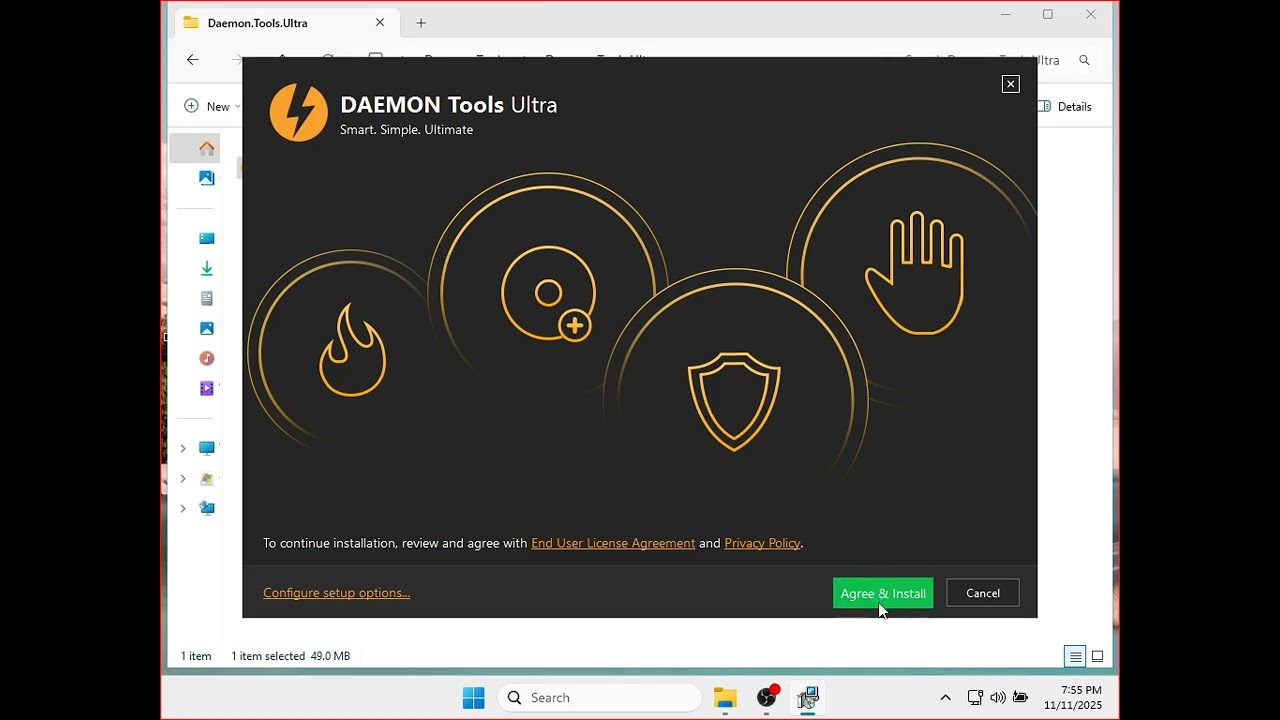The width and height of the screenshot is (1280, 720).
Task: Close the Daemon.Tools.Ultra Explorer tab
Action: pos(380,22)
